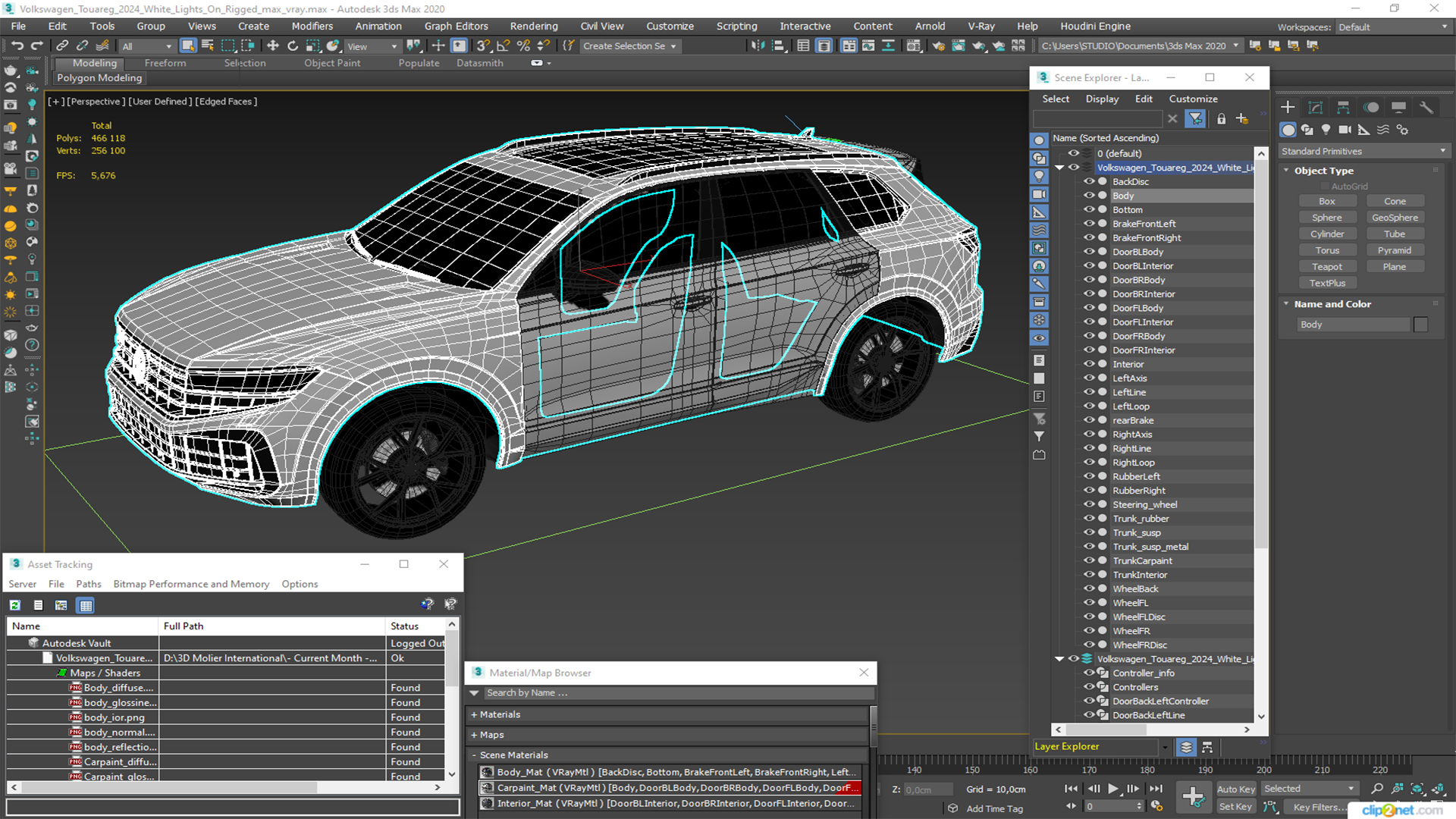Toggle visibility eye of 0 (default) layer
Screen dimensions: 1456x819
point(1074,153)
